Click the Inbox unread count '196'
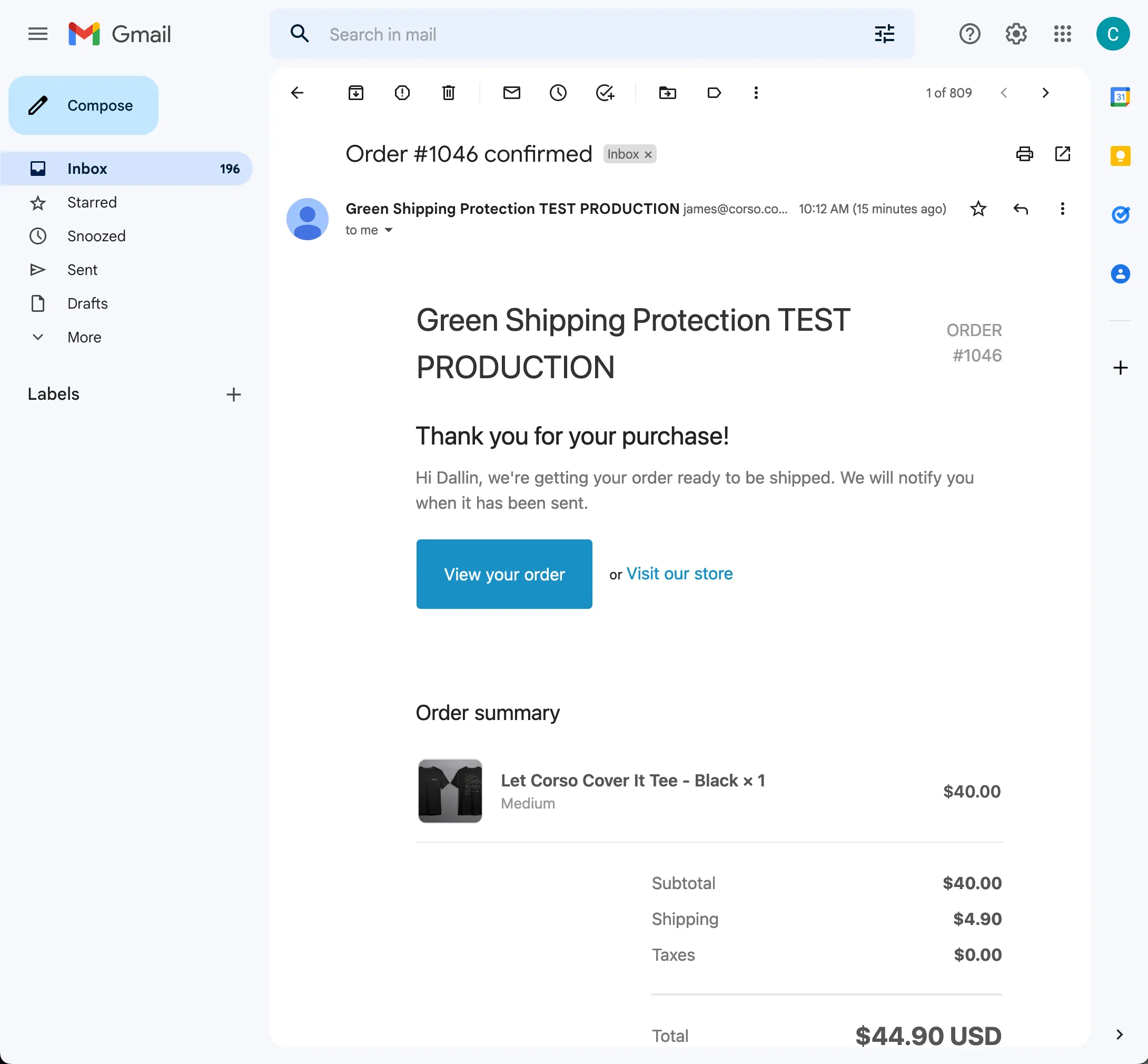 [x=230, y=169]
